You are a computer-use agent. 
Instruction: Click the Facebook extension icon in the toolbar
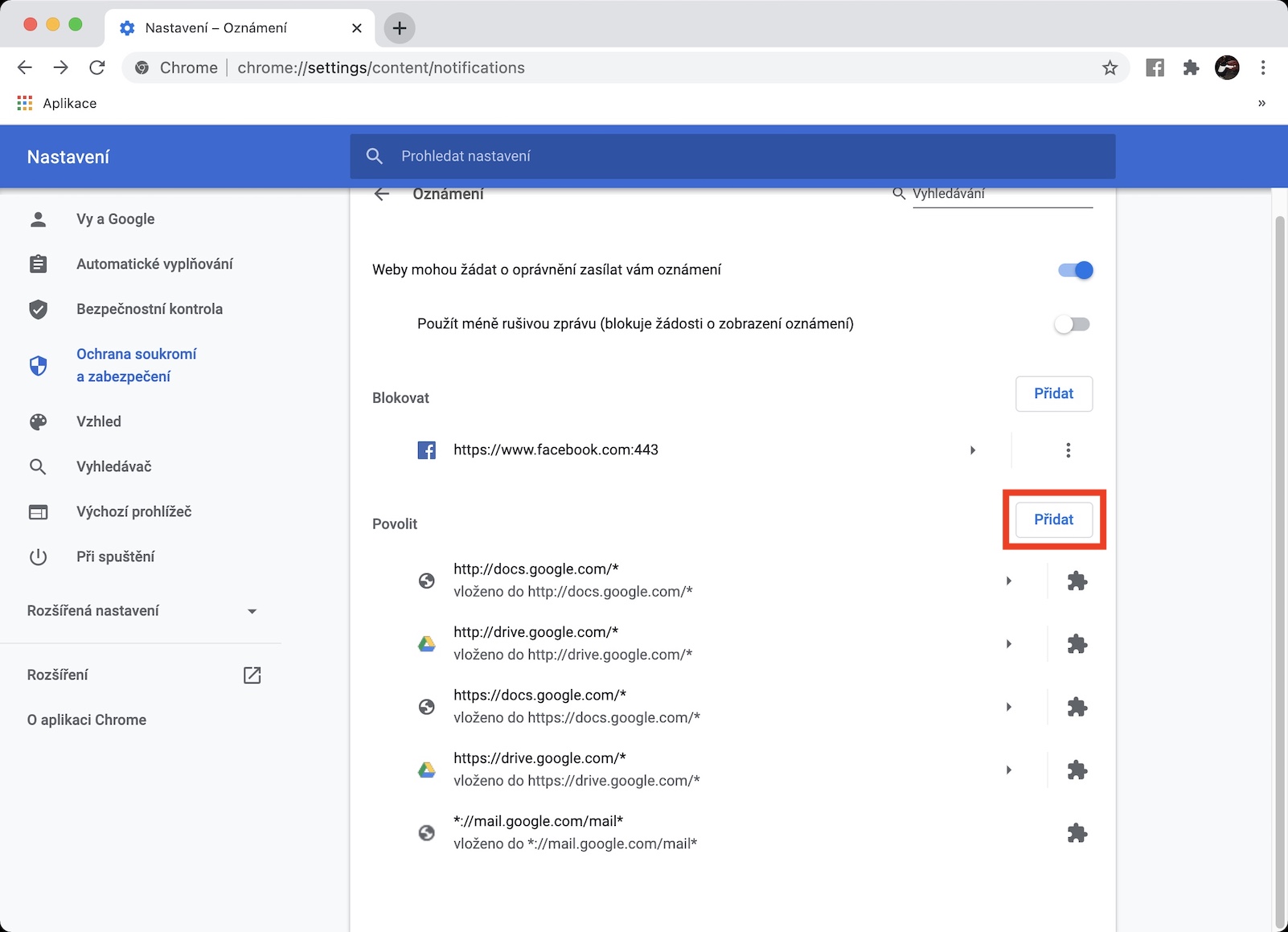1155,68
